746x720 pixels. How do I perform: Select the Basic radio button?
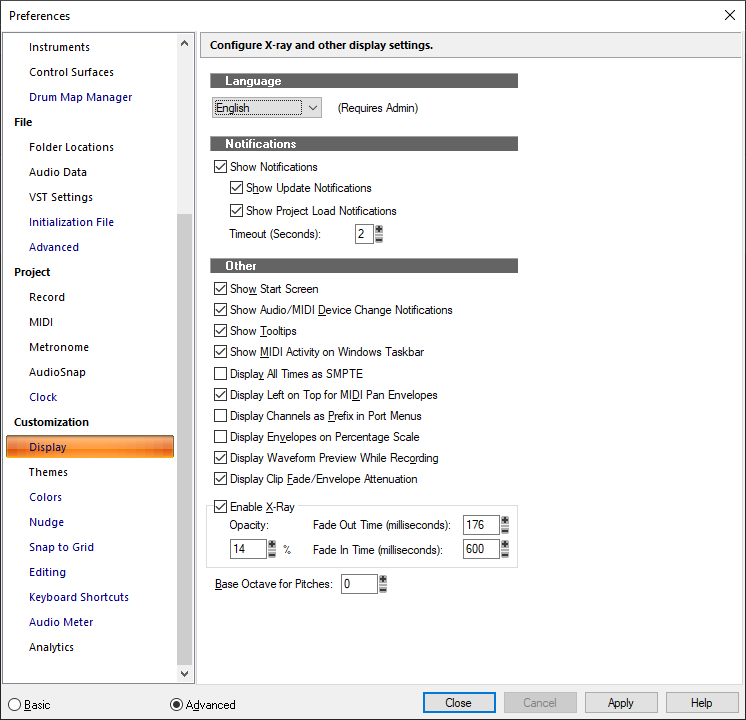pos(15,704)
